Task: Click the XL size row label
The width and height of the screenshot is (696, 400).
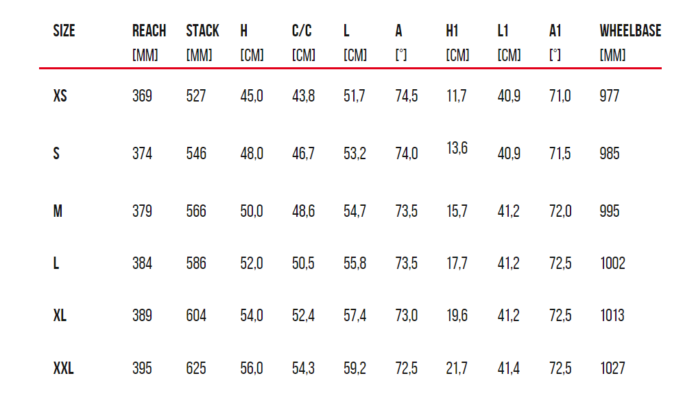Action: tap(59, 316)
